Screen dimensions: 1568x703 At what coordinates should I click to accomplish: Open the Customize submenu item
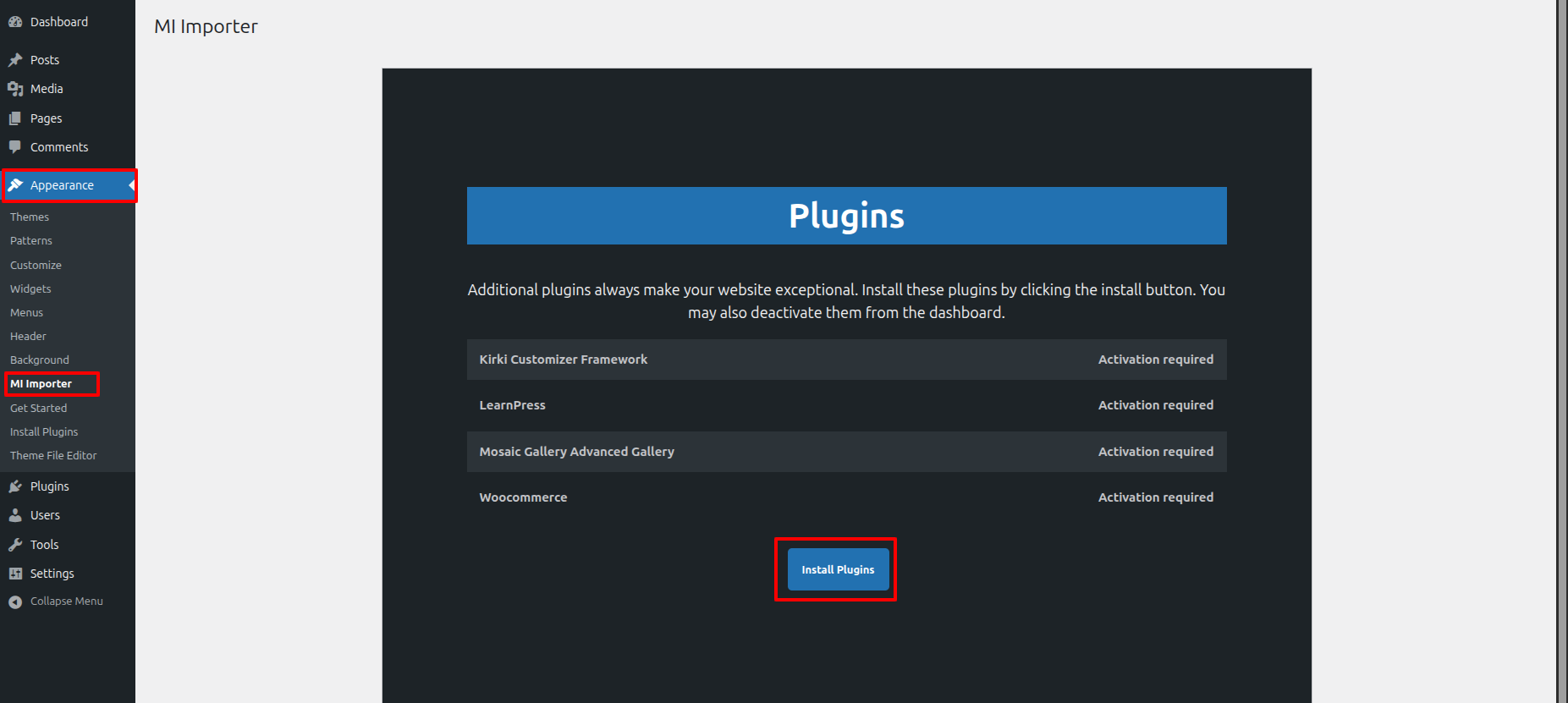pyautogui.click(x=36, y=266)
